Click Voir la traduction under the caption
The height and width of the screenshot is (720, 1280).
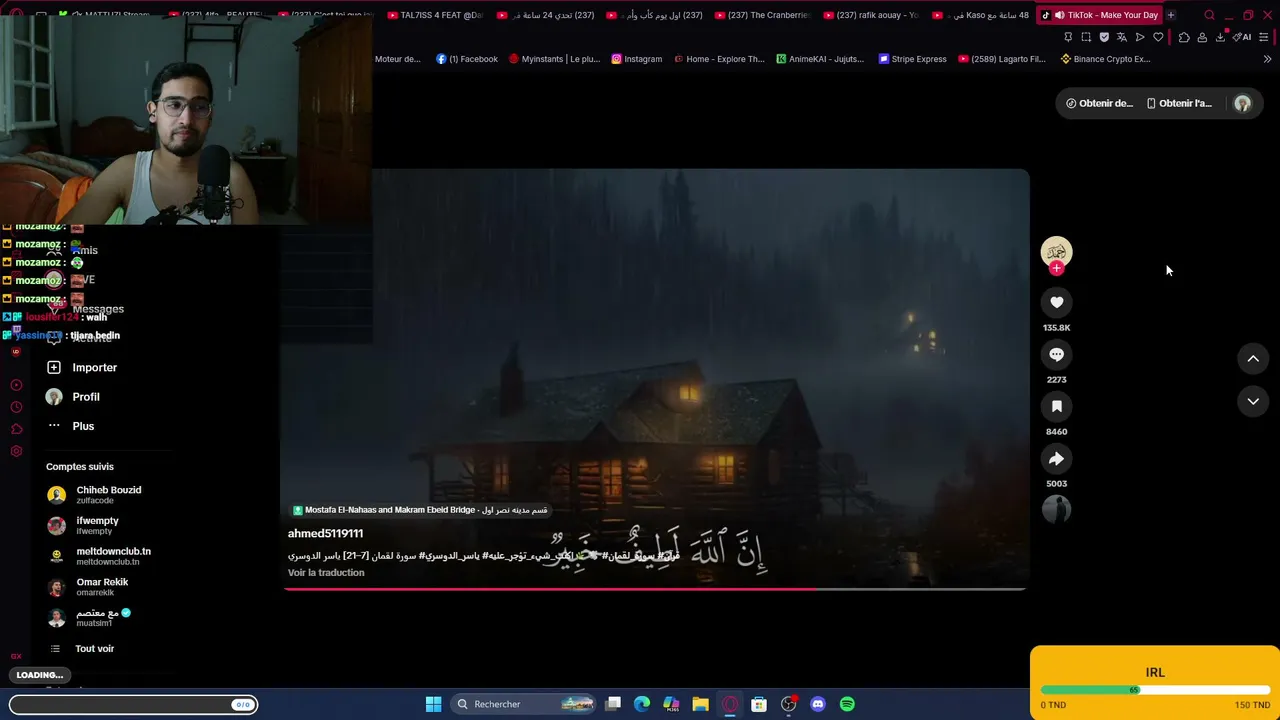[x=326, y=573]
